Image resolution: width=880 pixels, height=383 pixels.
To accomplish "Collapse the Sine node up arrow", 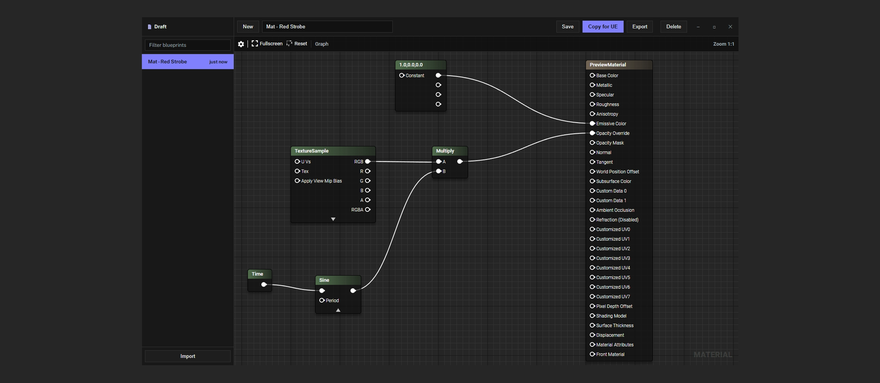I will coord(338,310).
